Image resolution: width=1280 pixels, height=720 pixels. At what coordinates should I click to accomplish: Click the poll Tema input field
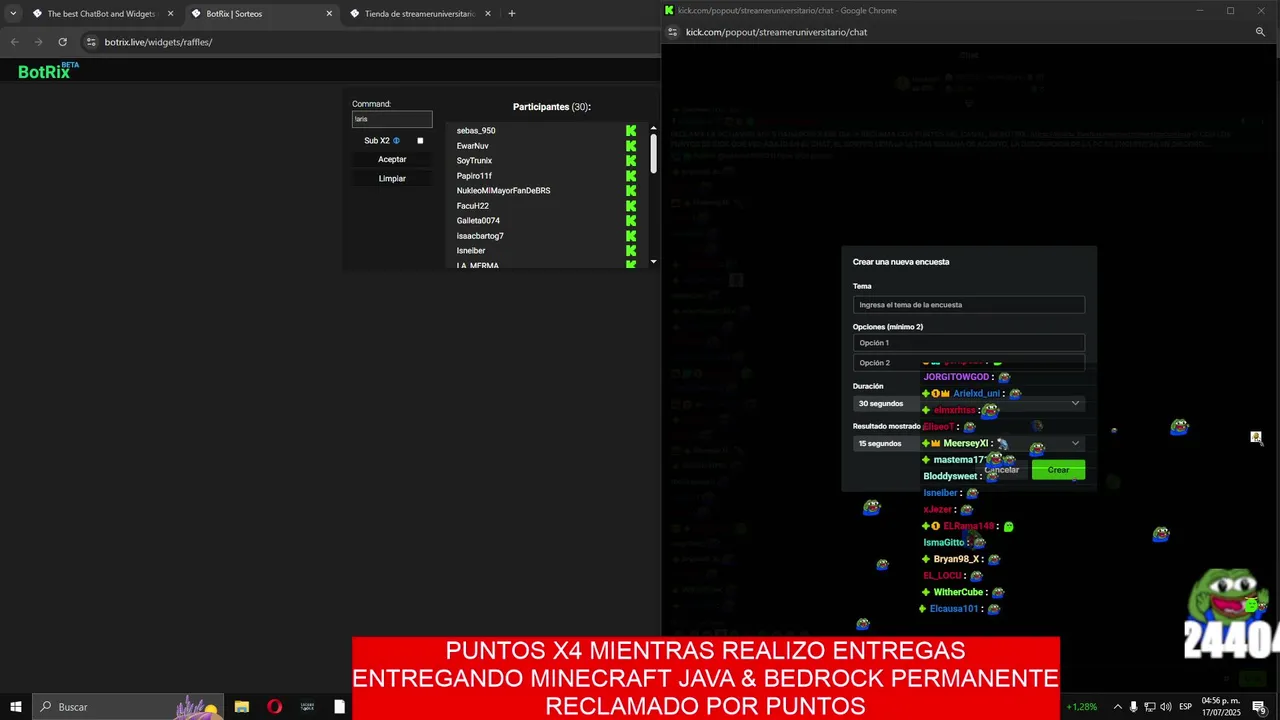(x=969, y=305)
